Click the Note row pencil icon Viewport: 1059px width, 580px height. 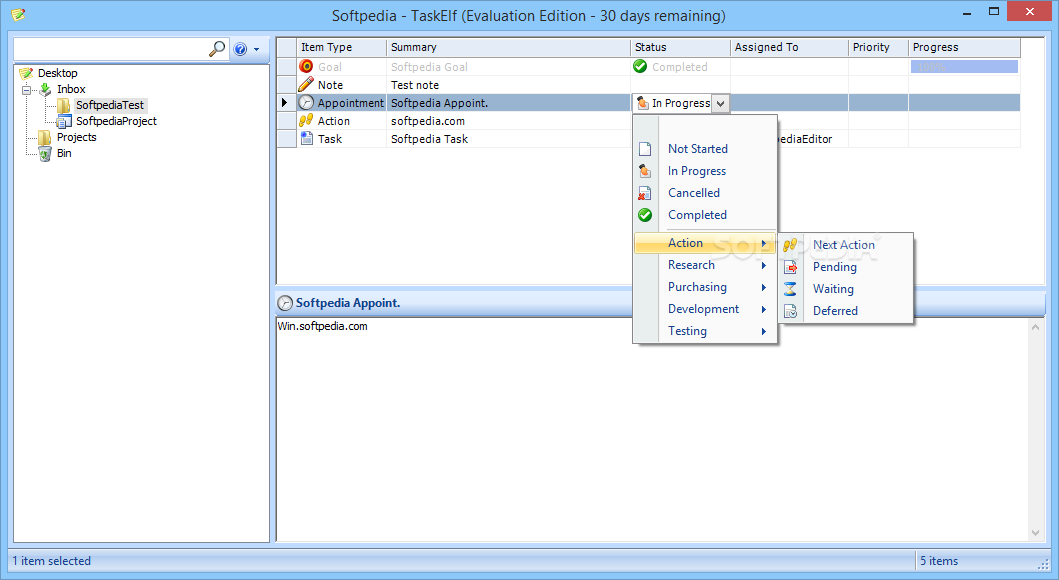tap(306, 84)
